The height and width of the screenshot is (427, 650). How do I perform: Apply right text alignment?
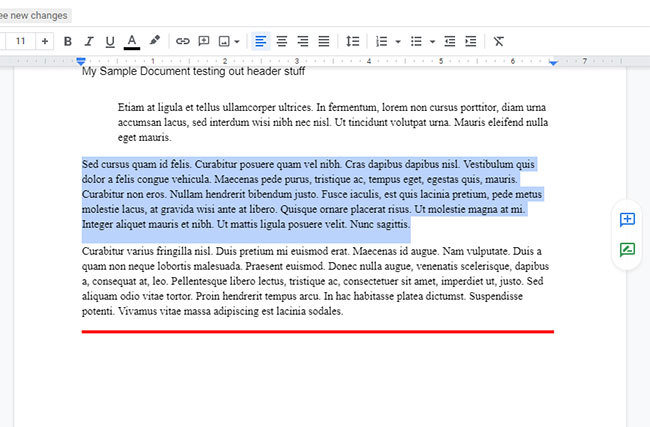point(302,41)
